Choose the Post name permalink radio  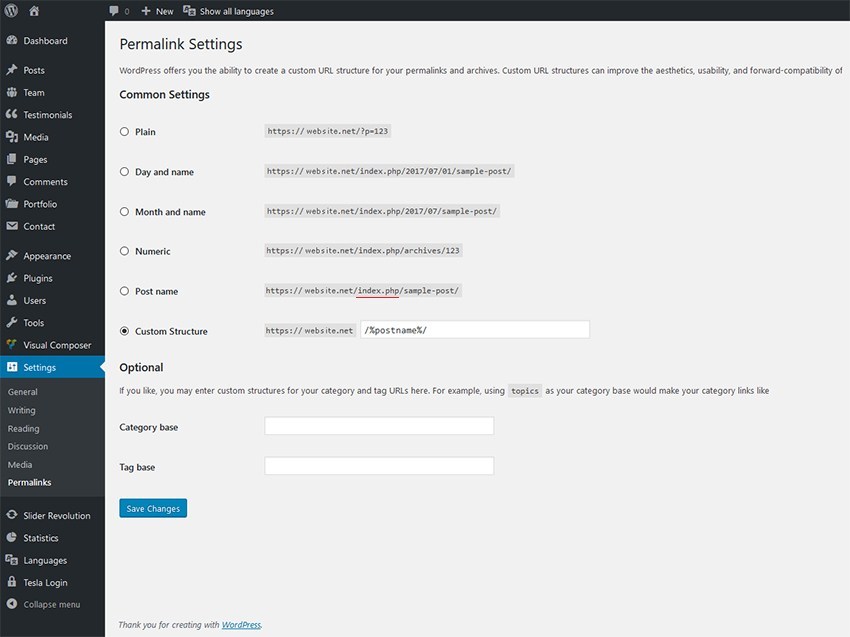click(x=124, y=291)
